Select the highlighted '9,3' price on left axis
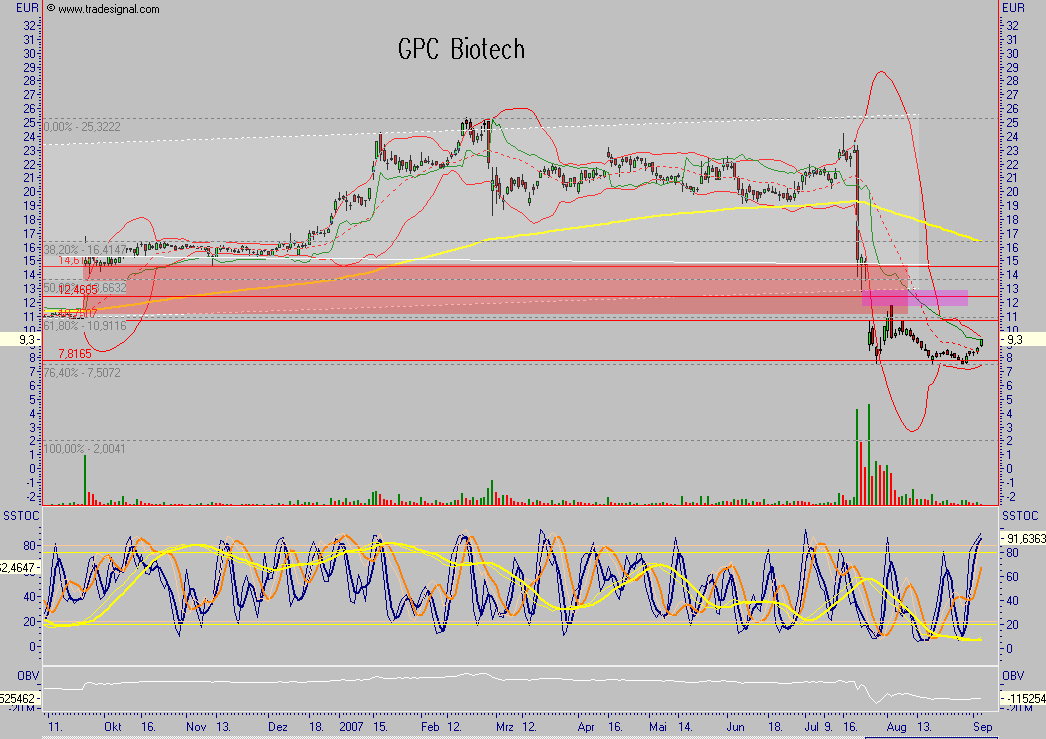The width and height of the screenshot is (1046, 739). (x=26, y=339)
